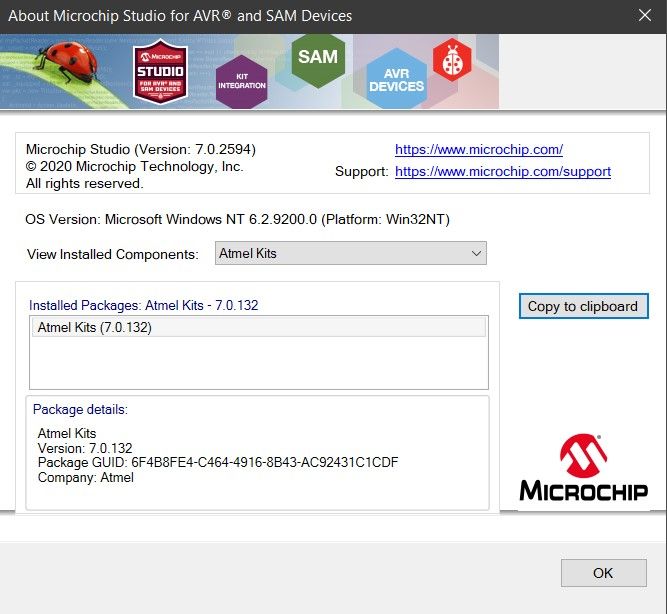The width and height of the screenshot is (667, 614).
Task: Click the ladybug photo on leaf
Action: click(x=67, y=62)
